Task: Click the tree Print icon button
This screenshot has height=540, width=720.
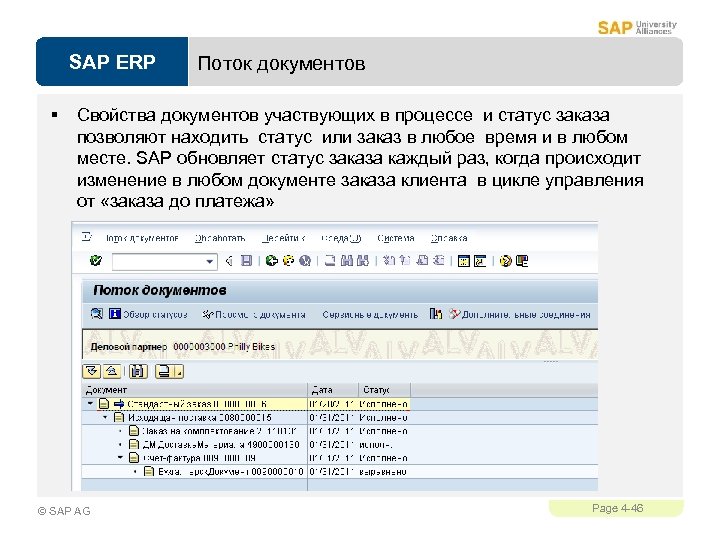Action: click(164, 371)
